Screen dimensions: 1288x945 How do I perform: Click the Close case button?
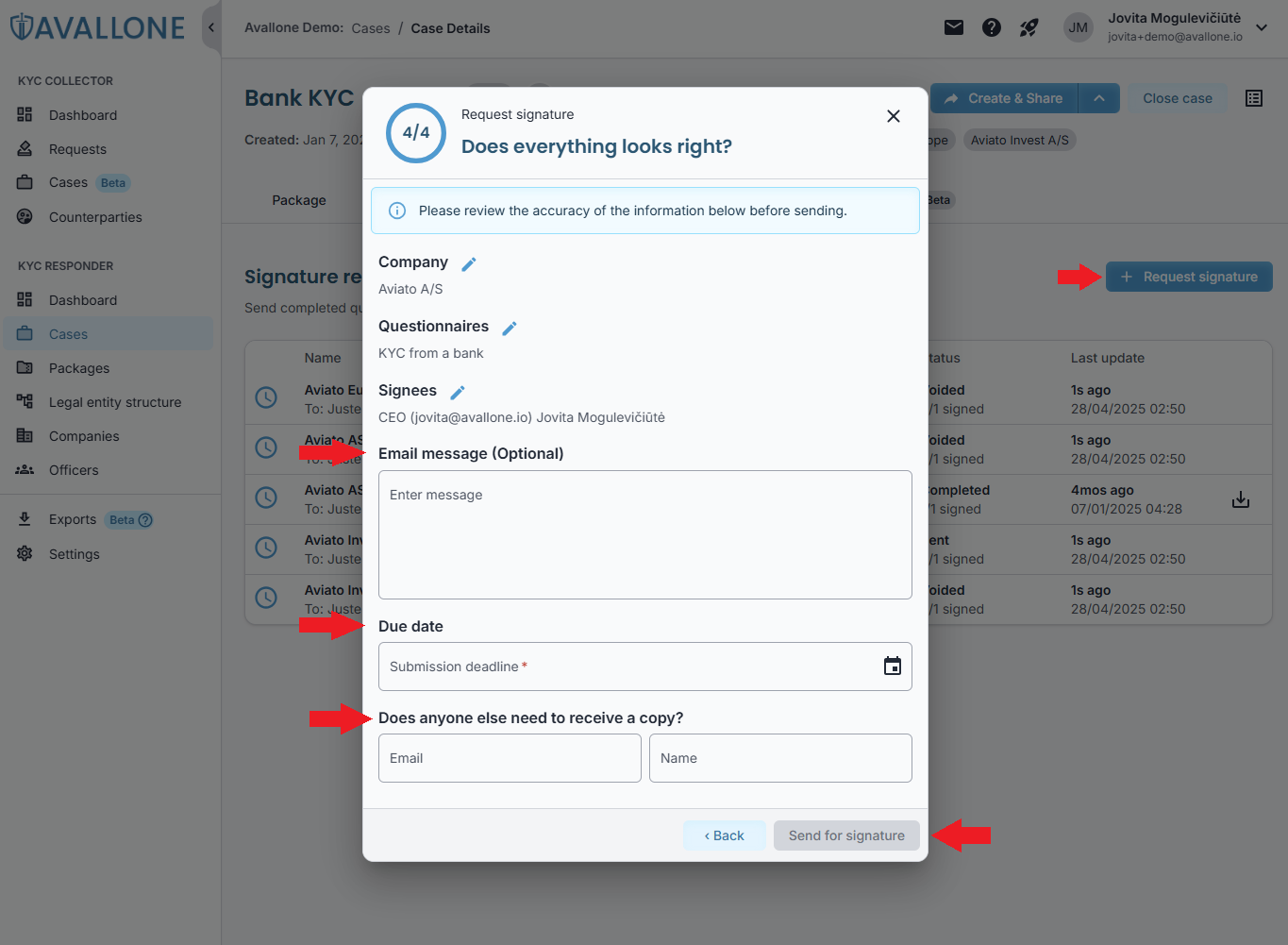click(x=1178, y=98)
